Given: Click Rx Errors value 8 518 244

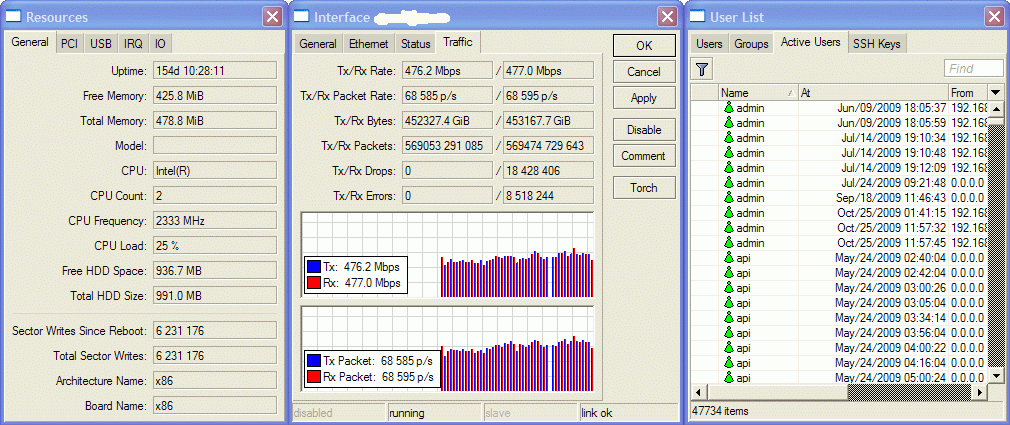Looking at the screenshot, I should coord(548,196).
